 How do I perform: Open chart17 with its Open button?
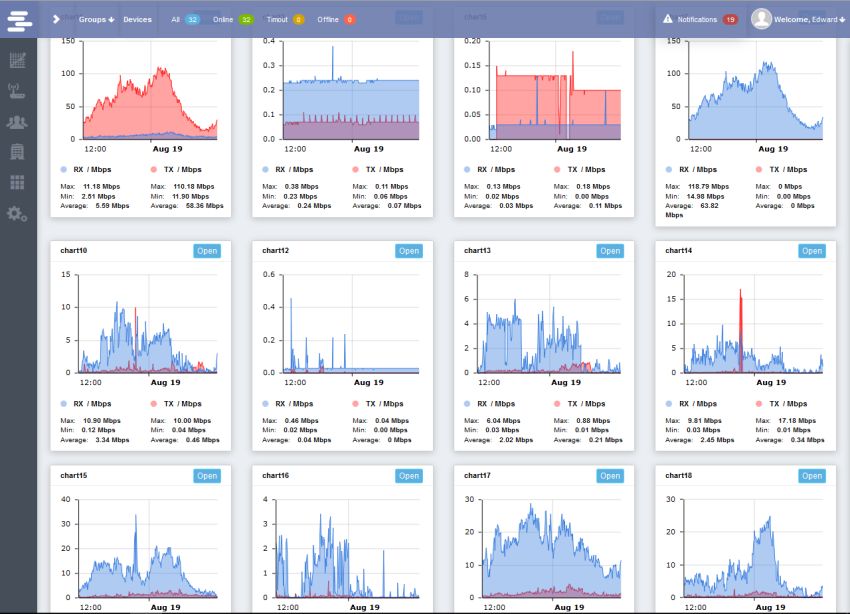point(610,476)
